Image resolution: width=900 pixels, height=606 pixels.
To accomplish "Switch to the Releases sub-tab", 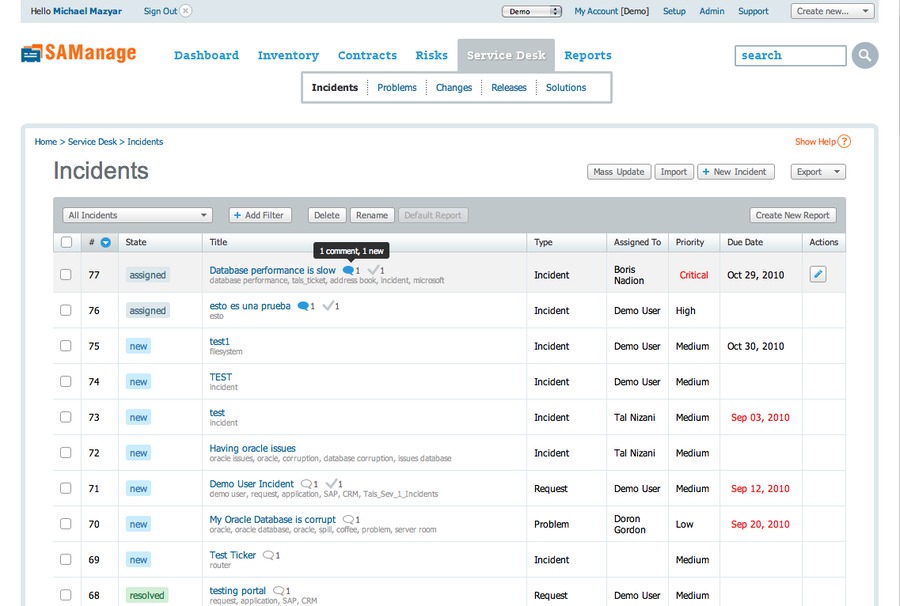I will tap(509, 87).
